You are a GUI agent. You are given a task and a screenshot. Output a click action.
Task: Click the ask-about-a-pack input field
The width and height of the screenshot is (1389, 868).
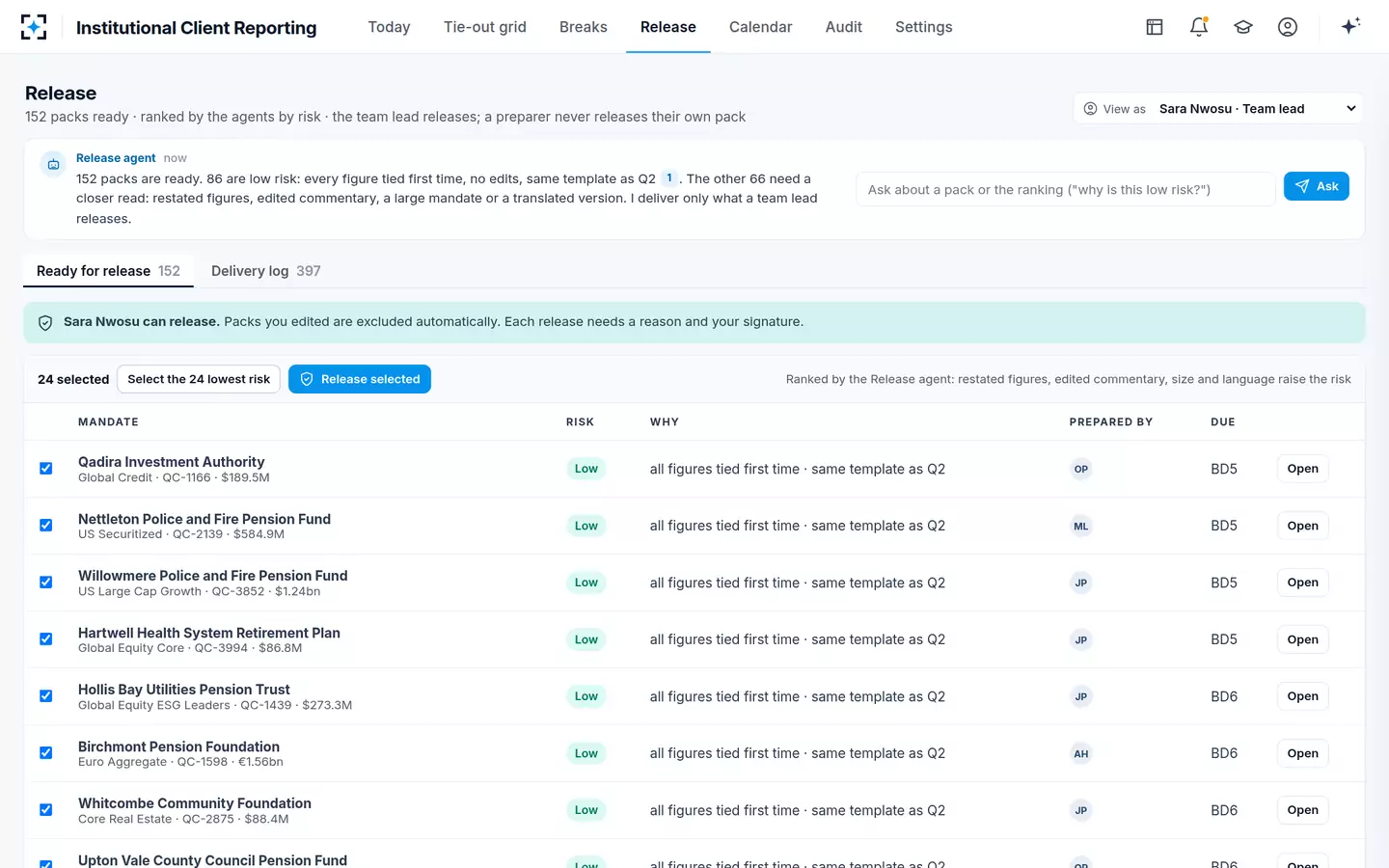pos(1066,189)
